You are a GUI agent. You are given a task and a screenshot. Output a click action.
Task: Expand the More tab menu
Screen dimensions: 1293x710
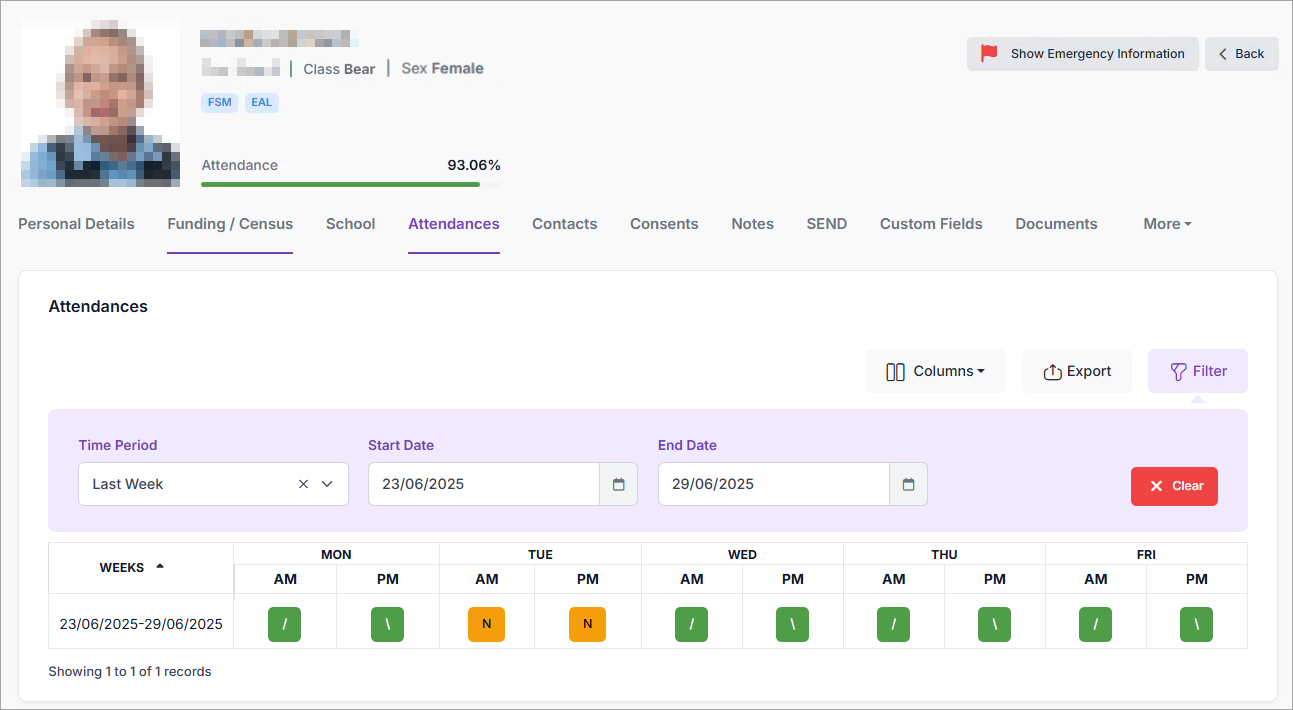click(x=1166, y=224)
